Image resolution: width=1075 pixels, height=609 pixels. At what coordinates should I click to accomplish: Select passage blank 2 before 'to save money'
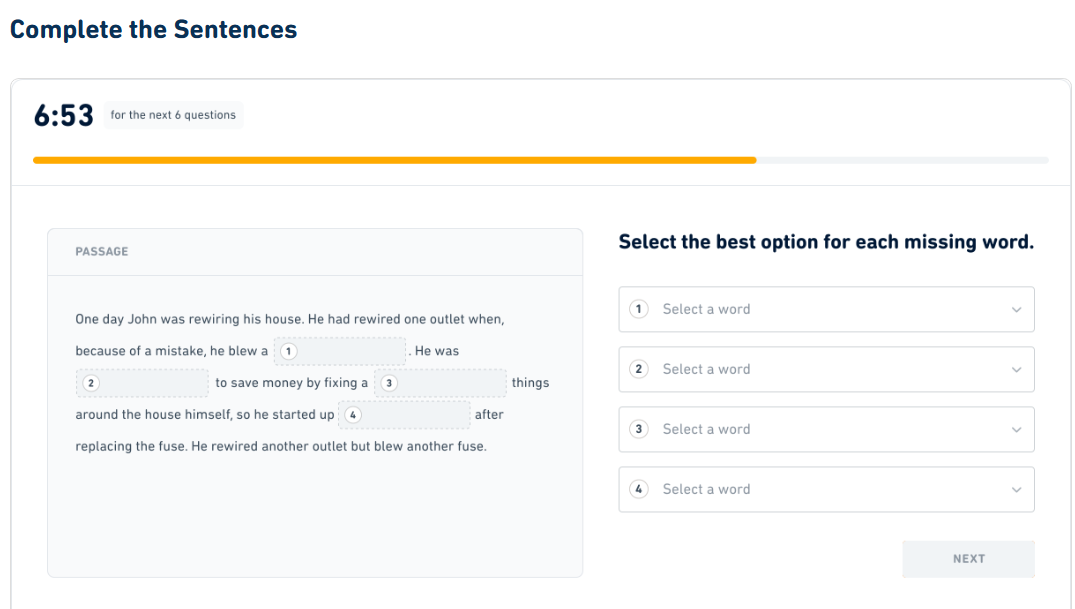click(142, 383)
